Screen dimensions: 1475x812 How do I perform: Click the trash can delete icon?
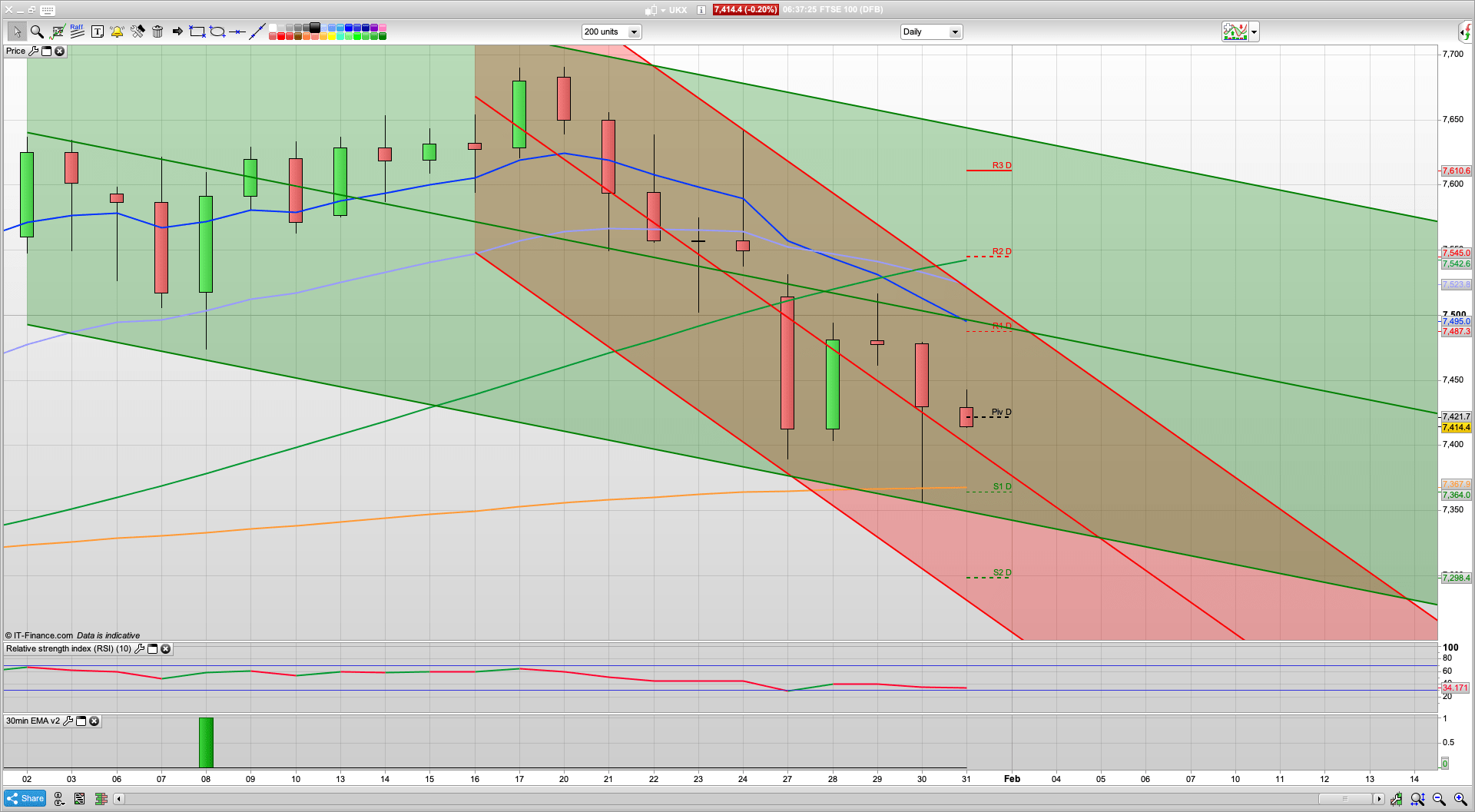point(157,31)
